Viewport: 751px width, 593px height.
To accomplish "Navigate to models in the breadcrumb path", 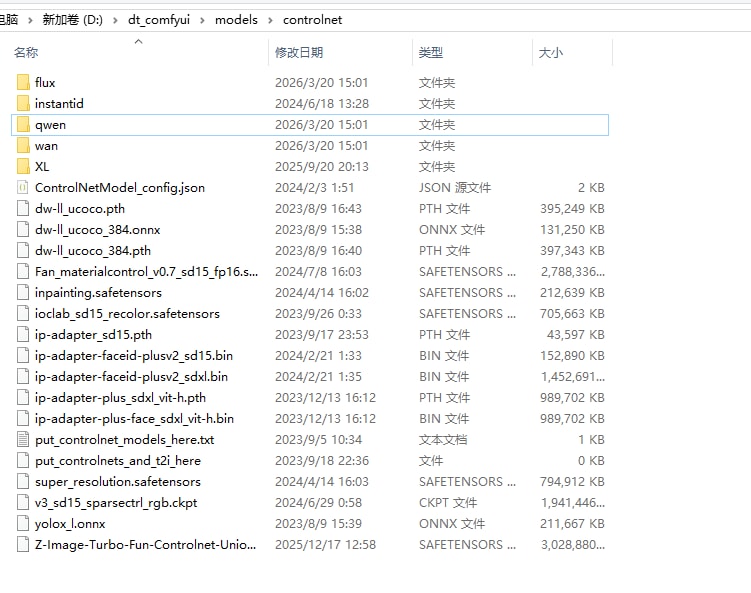I will 236,20.
